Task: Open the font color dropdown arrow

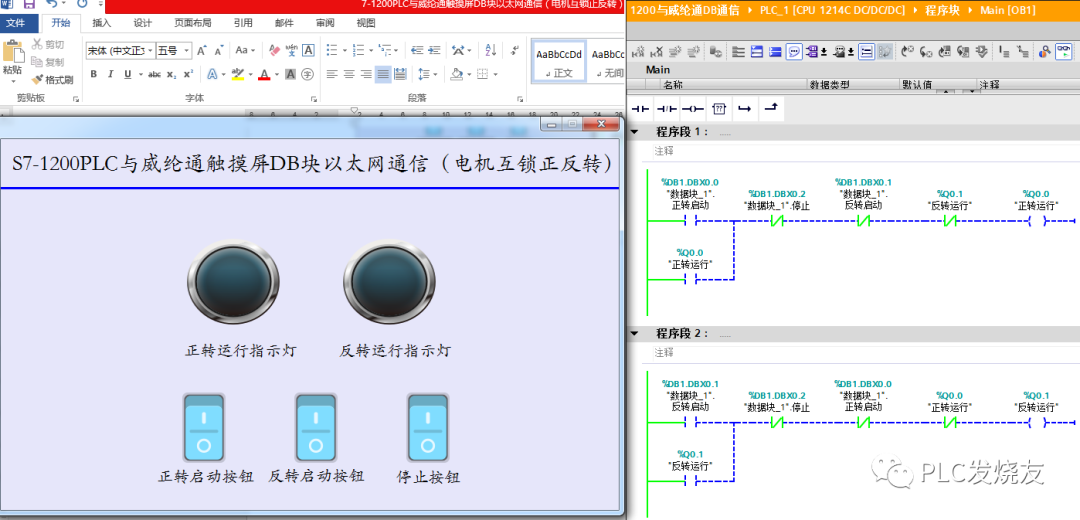Action: click(x=276, y=74)
